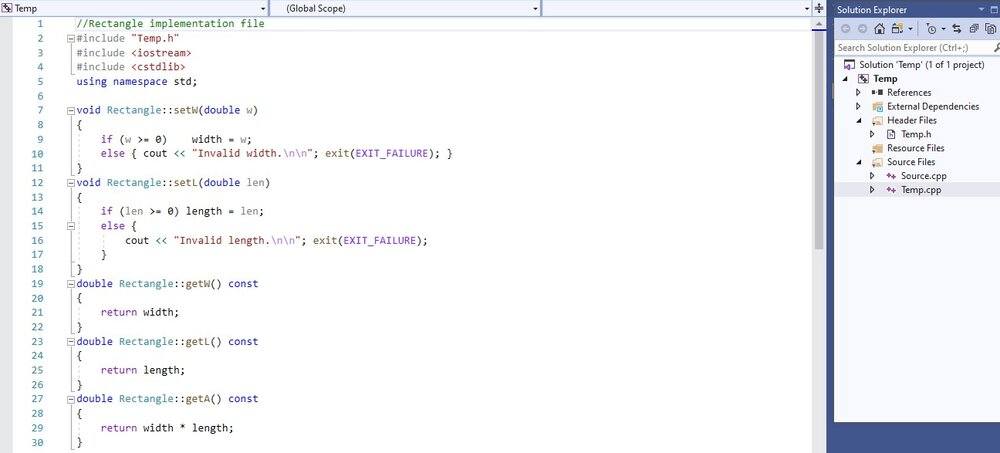1000x453 pixels.
Task: Click the Source Files filter icon
Action: click(877, 162)
